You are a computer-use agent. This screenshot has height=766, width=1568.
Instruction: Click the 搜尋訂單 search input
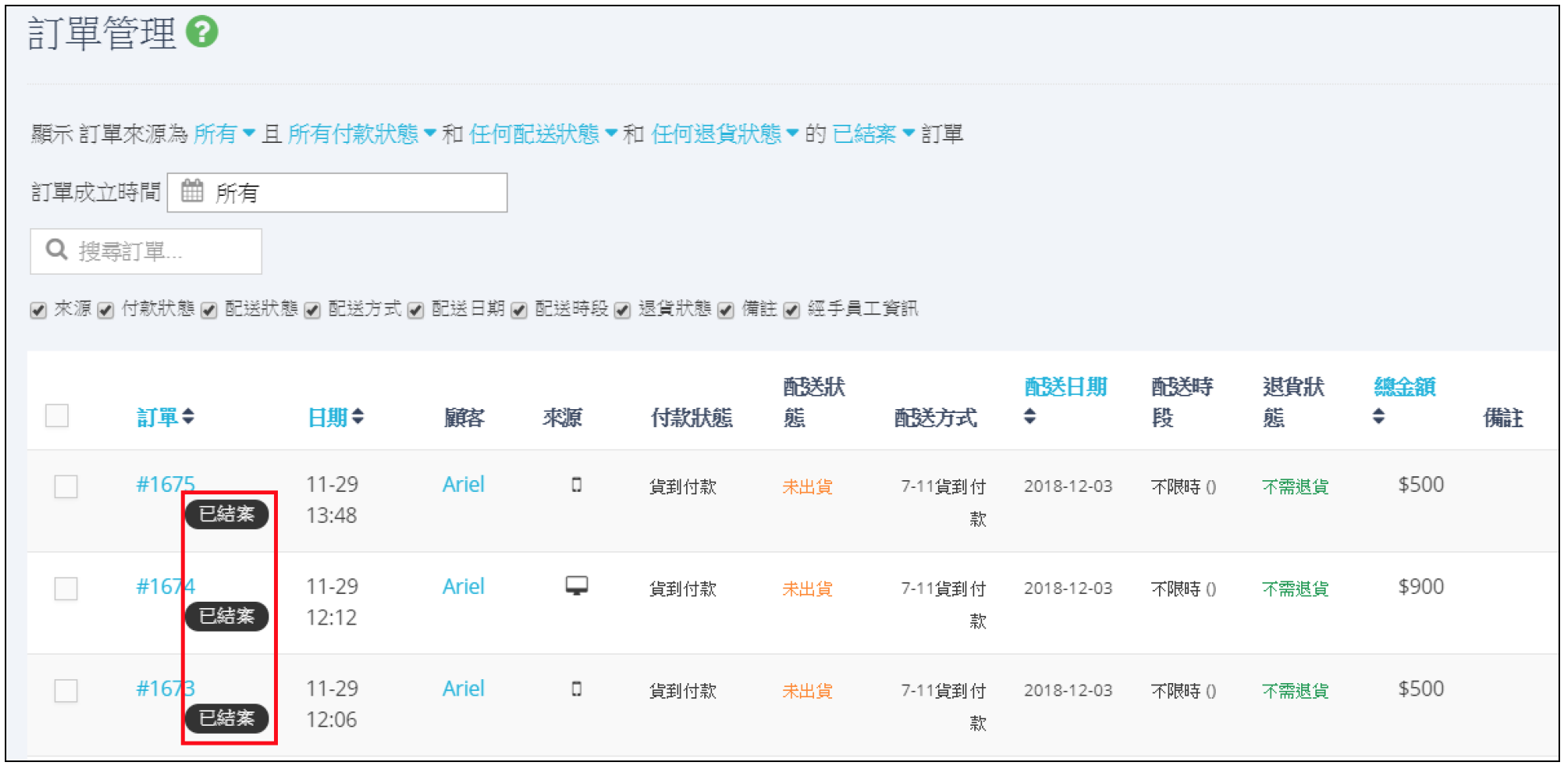pos(146,251)
